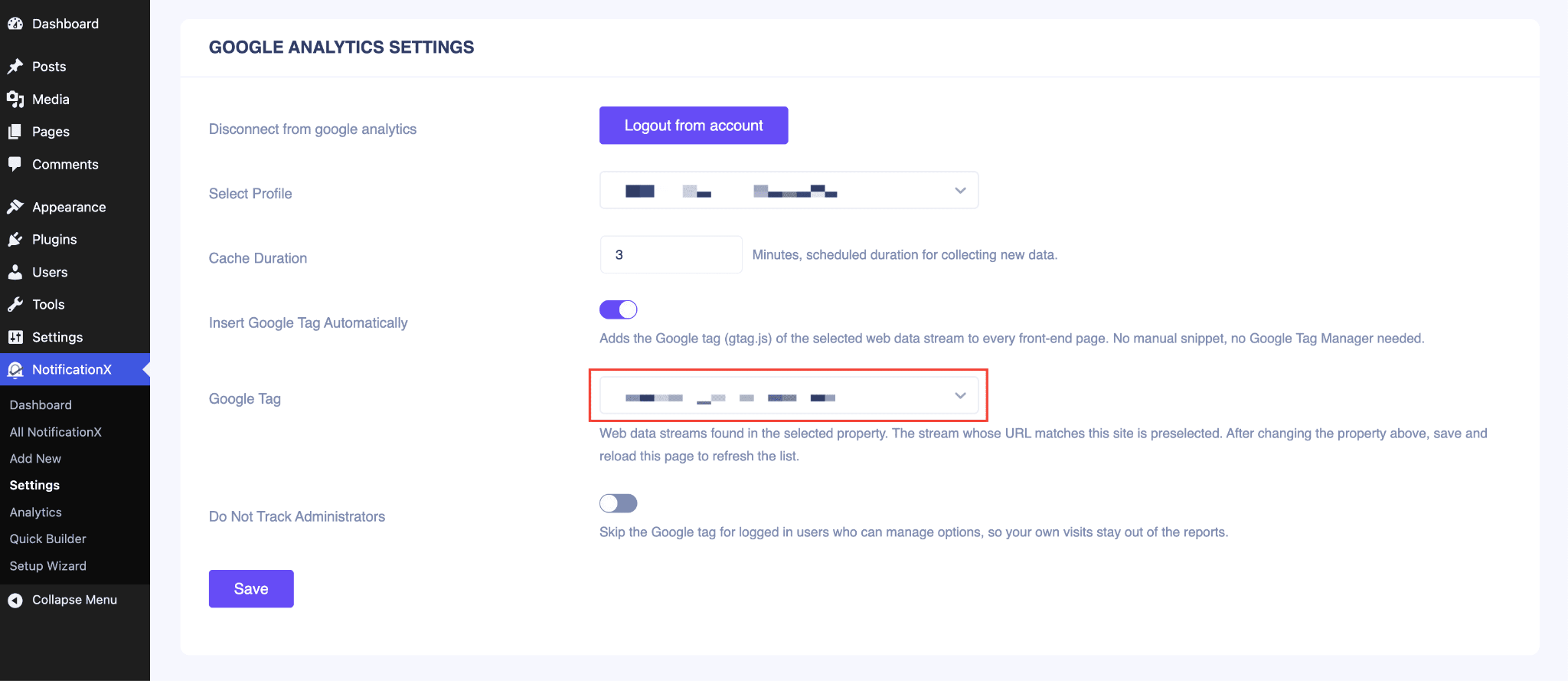
Task: Click the 'Adds the Google tag (gtag.js)' description
Action: pos(1012,339)
